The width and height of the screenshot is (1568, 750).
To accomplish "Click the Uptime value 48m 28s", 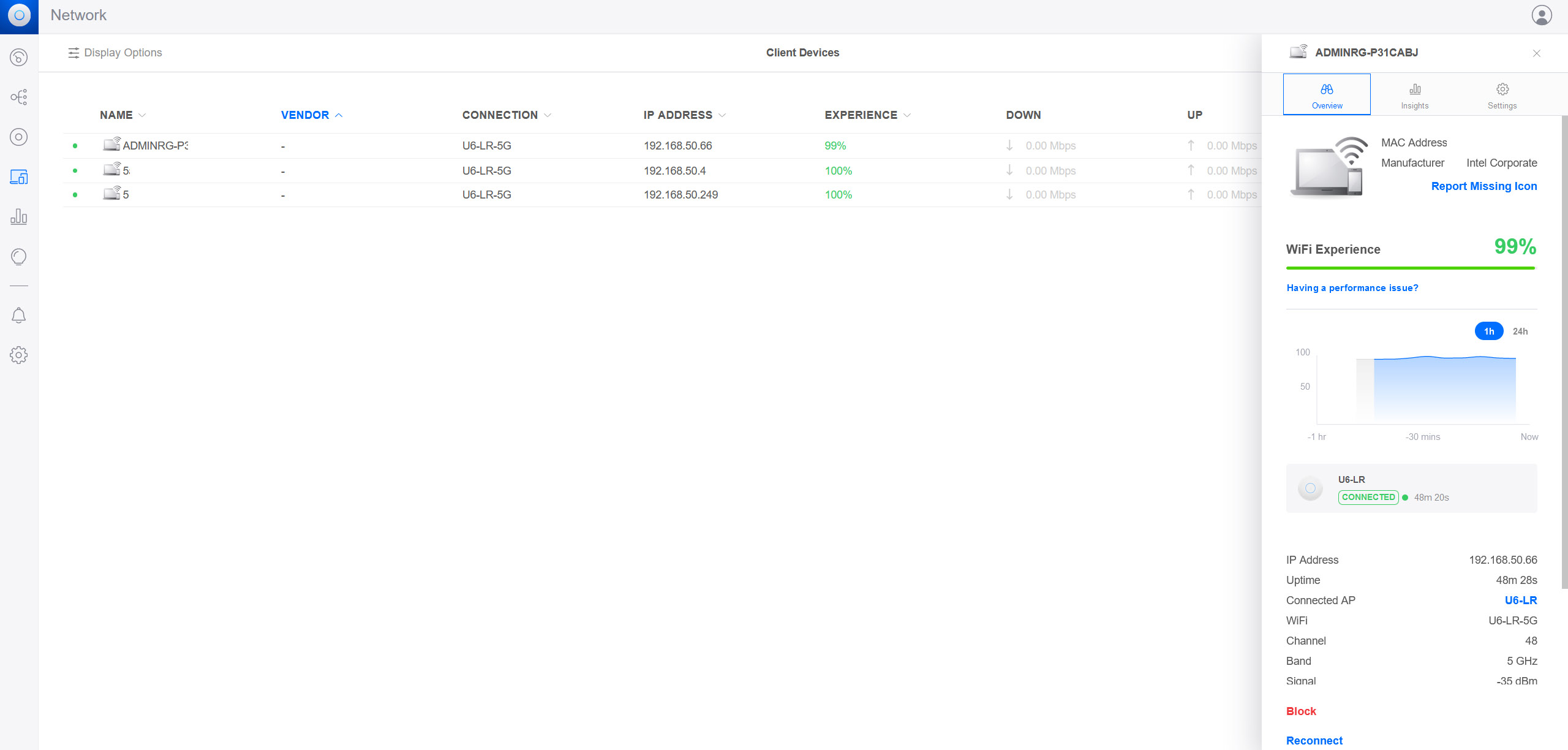I will point(1517,580).
